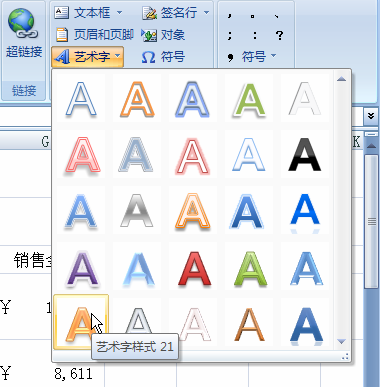Select silver gray WordArt style 12
The width and height of the screenshot is (380, 387).
(137, 211)
